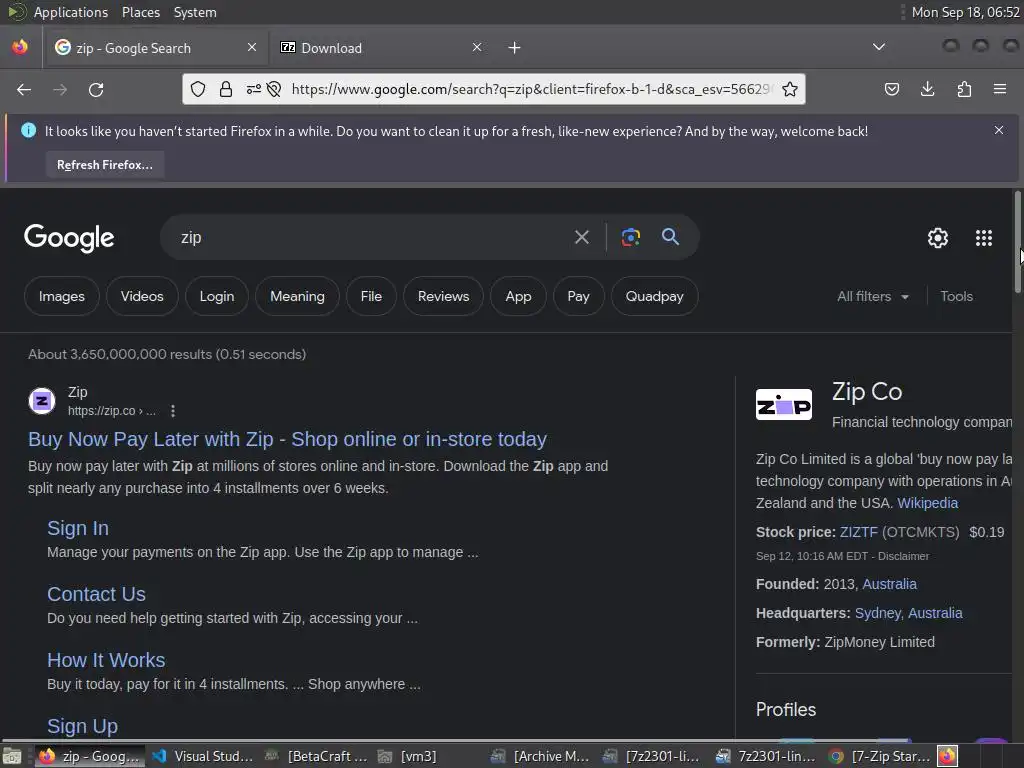Open the How It Works sitelink
The height and width of the screenshot is (768, 1024).
[106, 660]
